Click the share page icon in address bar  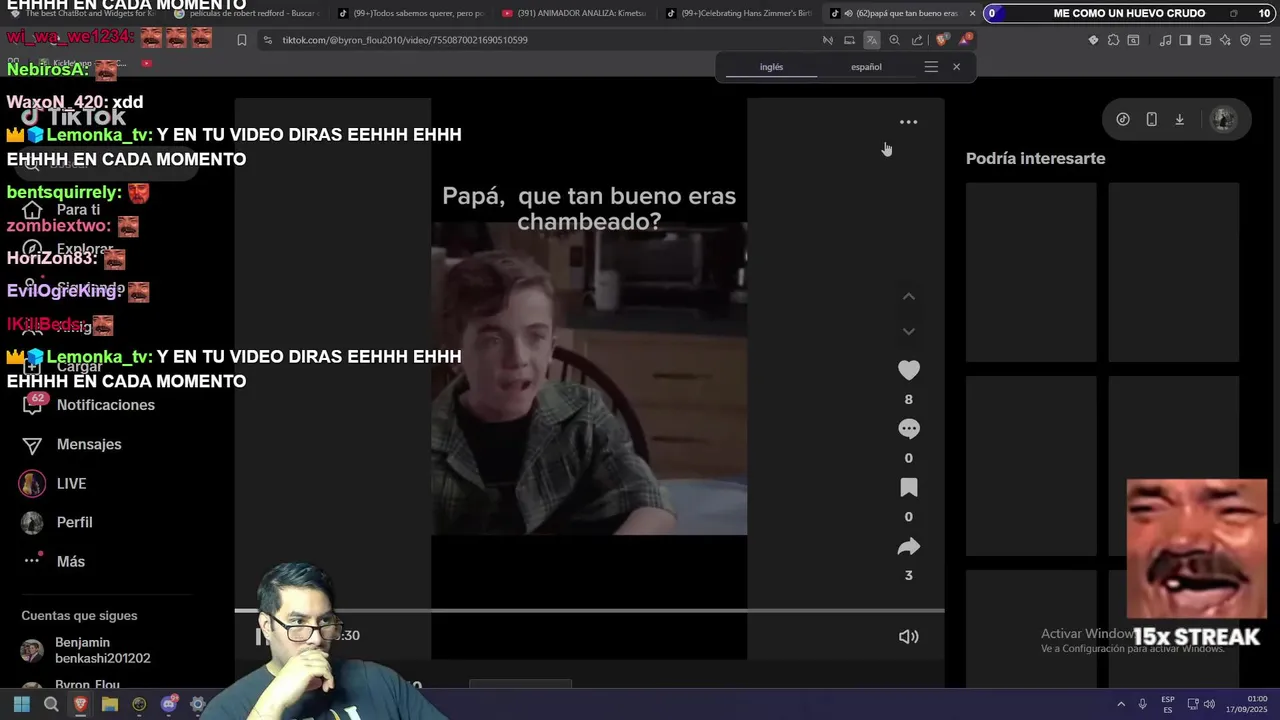point(917,40)
